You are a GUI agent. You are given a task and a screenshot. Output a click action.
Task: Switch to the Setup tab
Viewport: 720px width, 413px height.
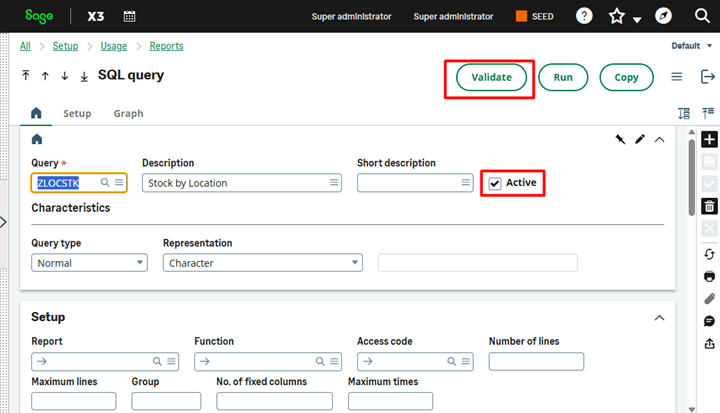77,114
